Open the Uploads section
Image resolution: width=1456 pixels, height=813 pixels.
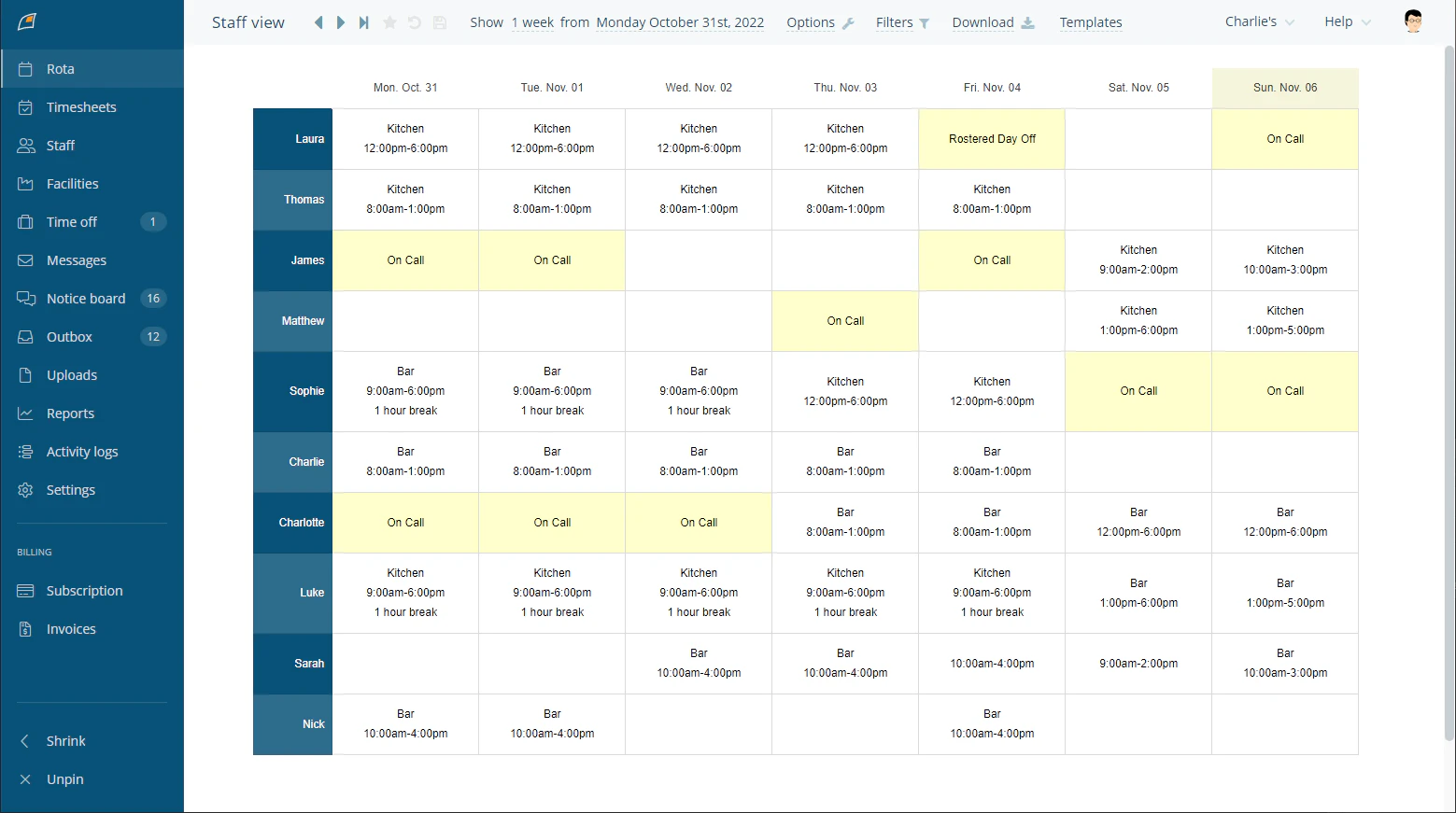pyautogui.click(x=70, y=374)
